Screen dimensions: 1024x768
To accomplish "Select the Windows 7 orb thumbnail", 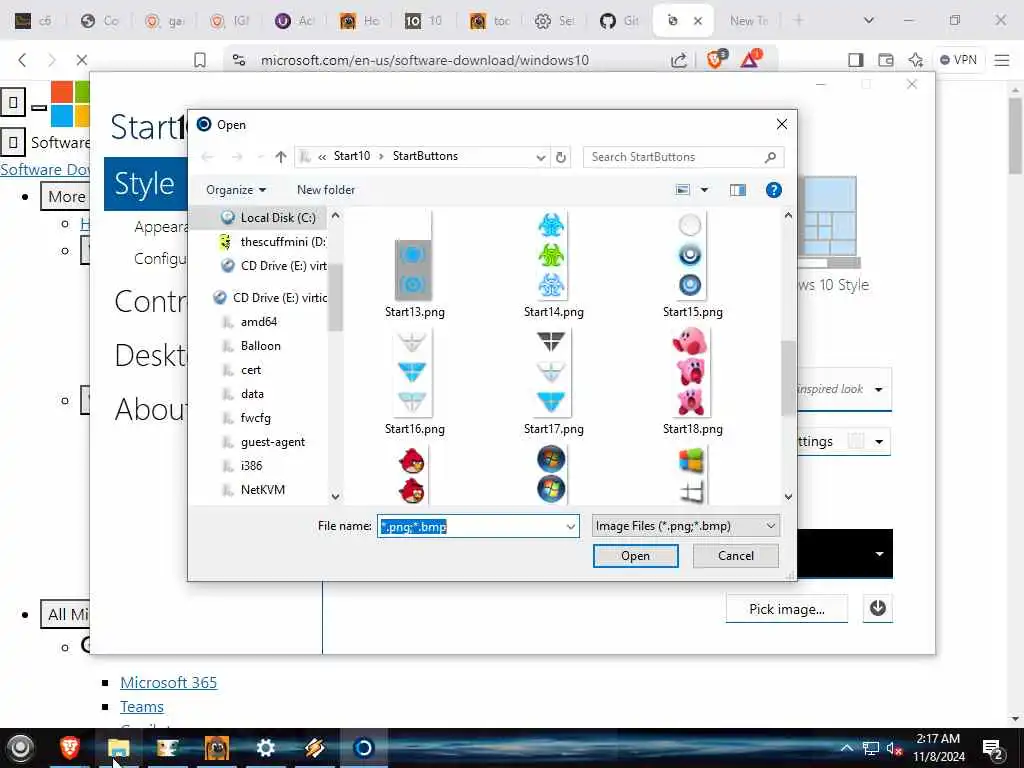I will pos(552,475).
